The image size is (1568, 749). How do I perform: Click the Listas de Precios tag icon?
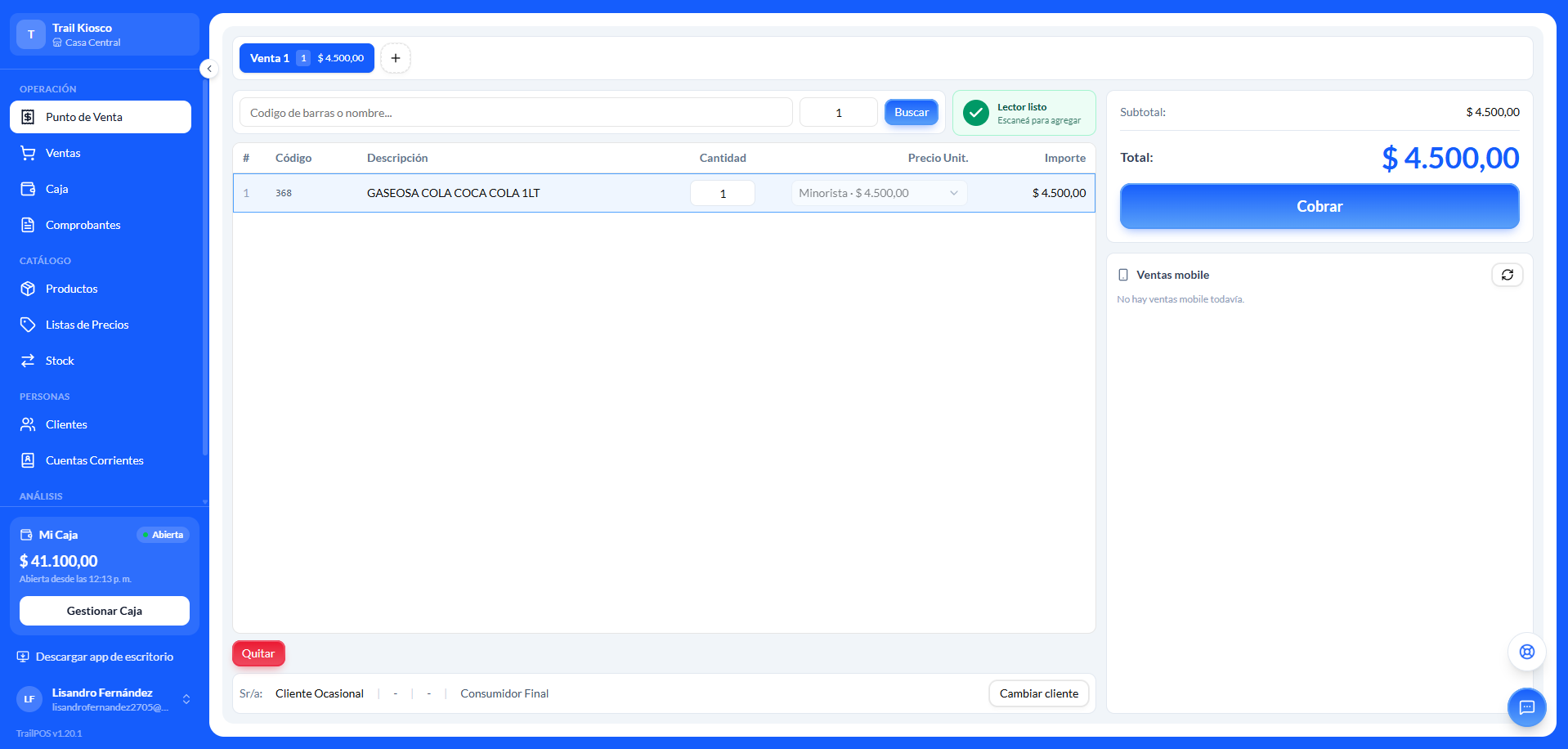[x=28, y=325]
